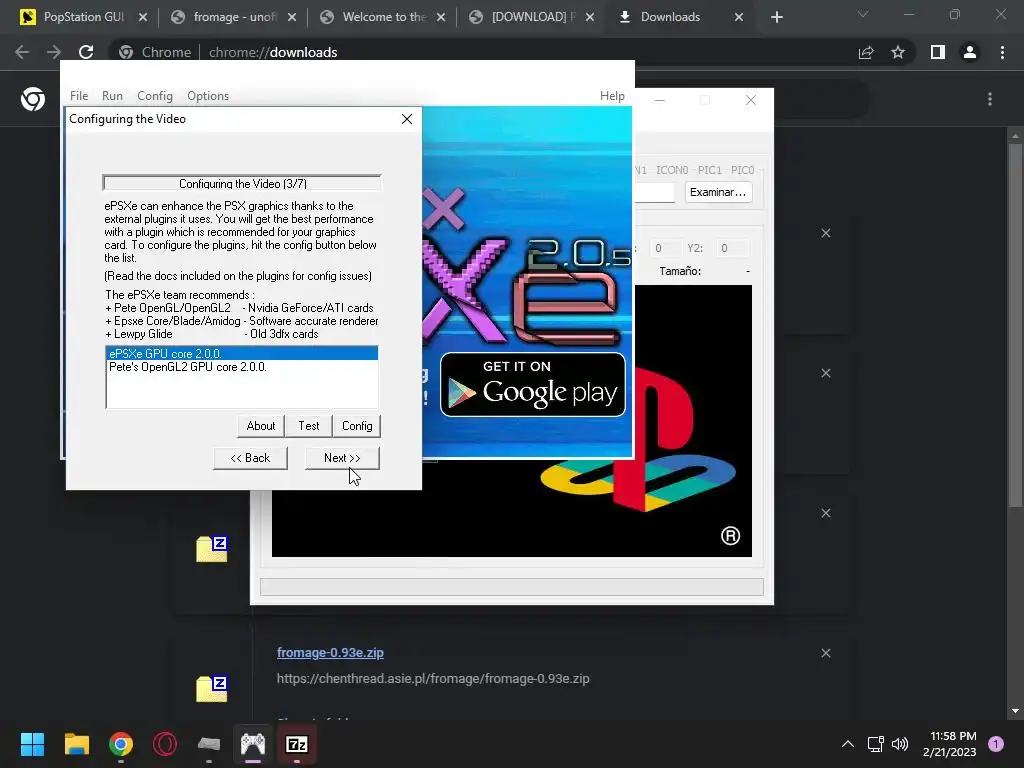Open clock showing 11:58 PM
Screen dimensions: 1024x768
pyautogui.click(x=950, y=744)
